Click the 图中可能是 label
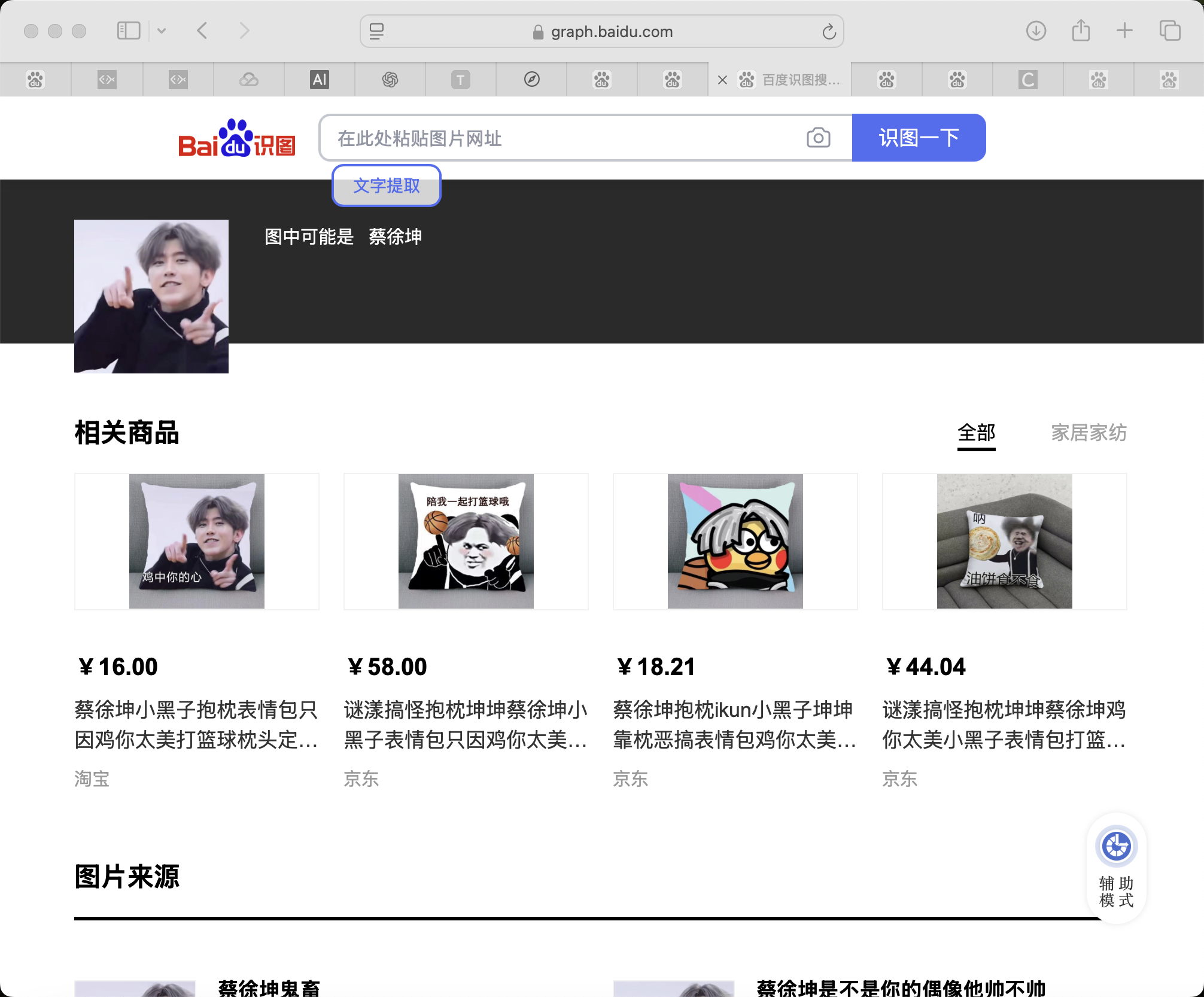The height and width of the screenshot is (997, 1204). point(309,237)
